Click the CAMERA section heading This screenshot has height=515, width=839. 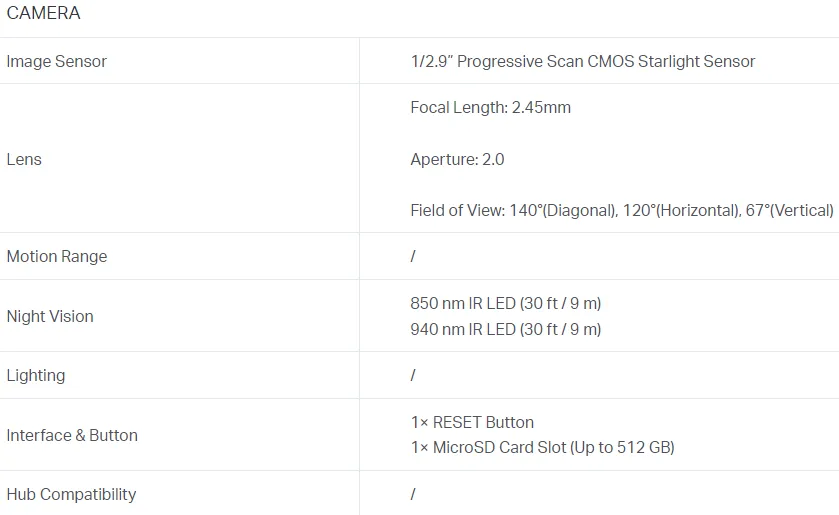pyautogui.click(x=43, y=13)
